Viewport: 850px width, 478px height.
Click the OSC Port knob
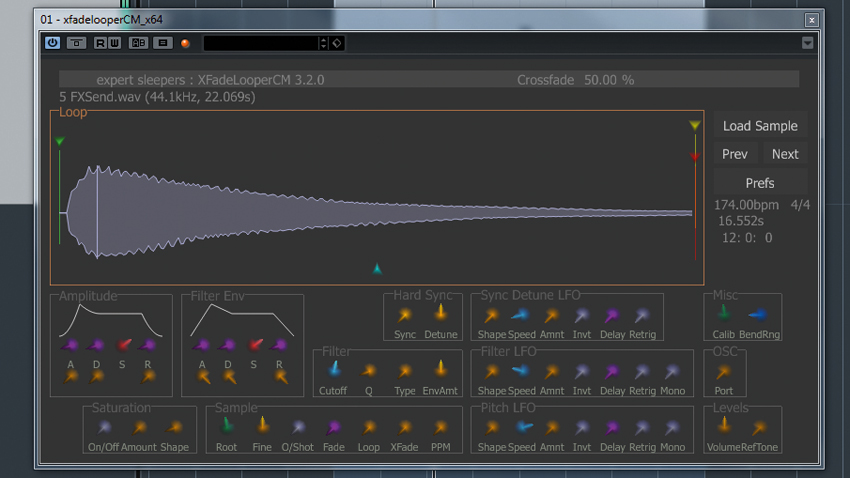point(723,372)
